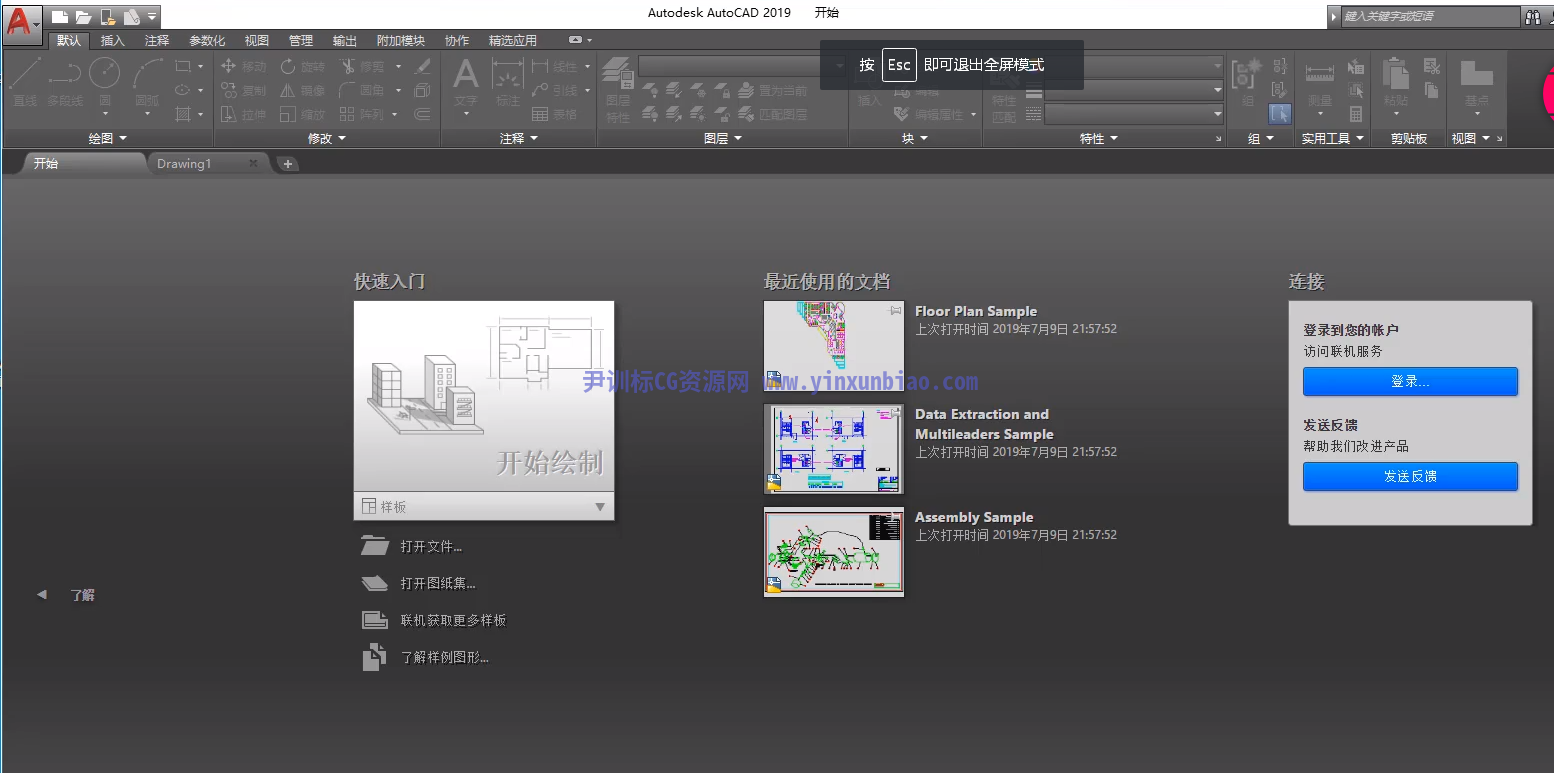
Task: Click the 了解 page arrow on the left
Action: pyautogui.click(x=41, y=594)
